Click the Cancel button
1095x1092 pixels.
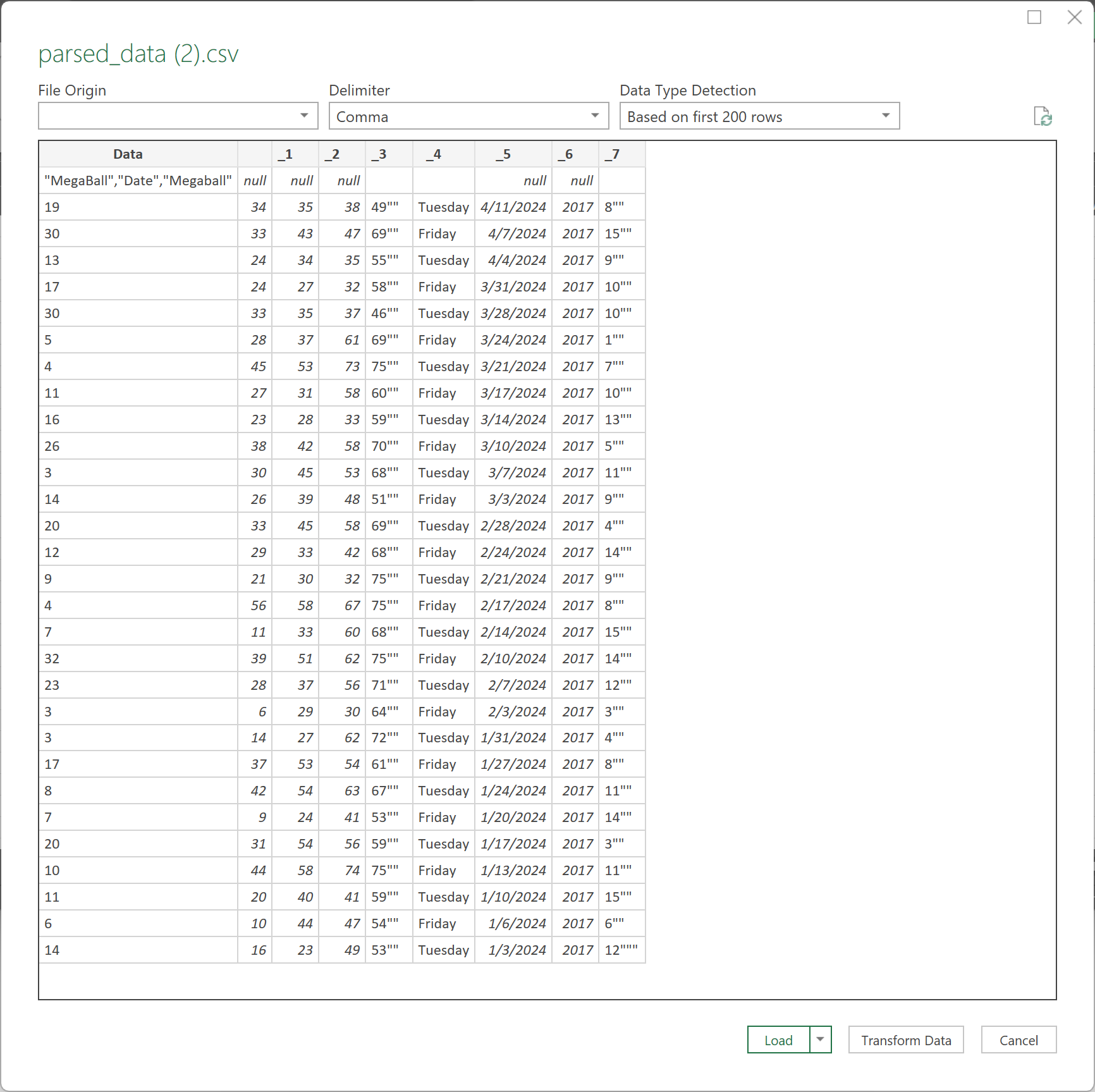[x=1019, y=1040]
